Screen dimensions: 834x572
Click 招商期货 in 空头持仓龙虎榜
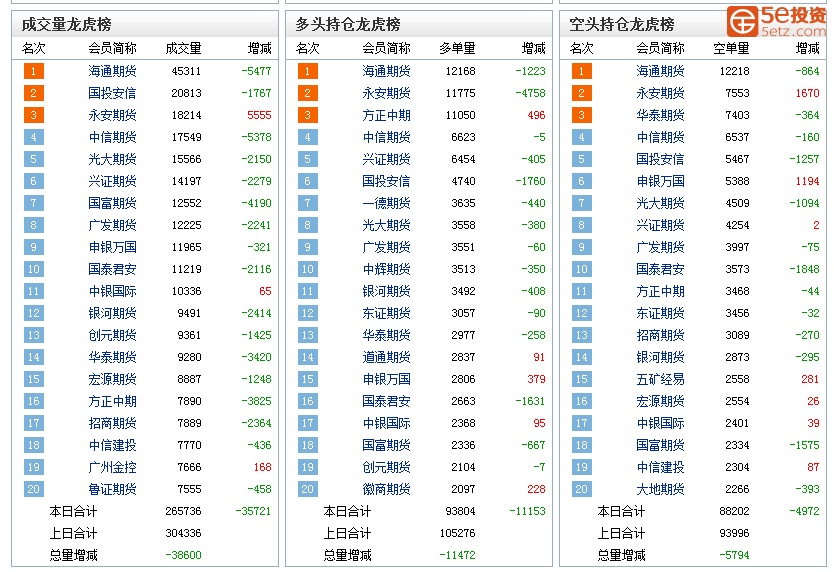660,335
